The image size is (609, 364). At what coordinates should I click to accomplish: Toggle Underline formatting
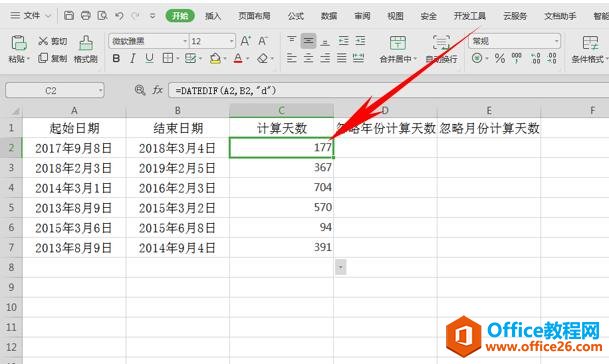[149, 59]
